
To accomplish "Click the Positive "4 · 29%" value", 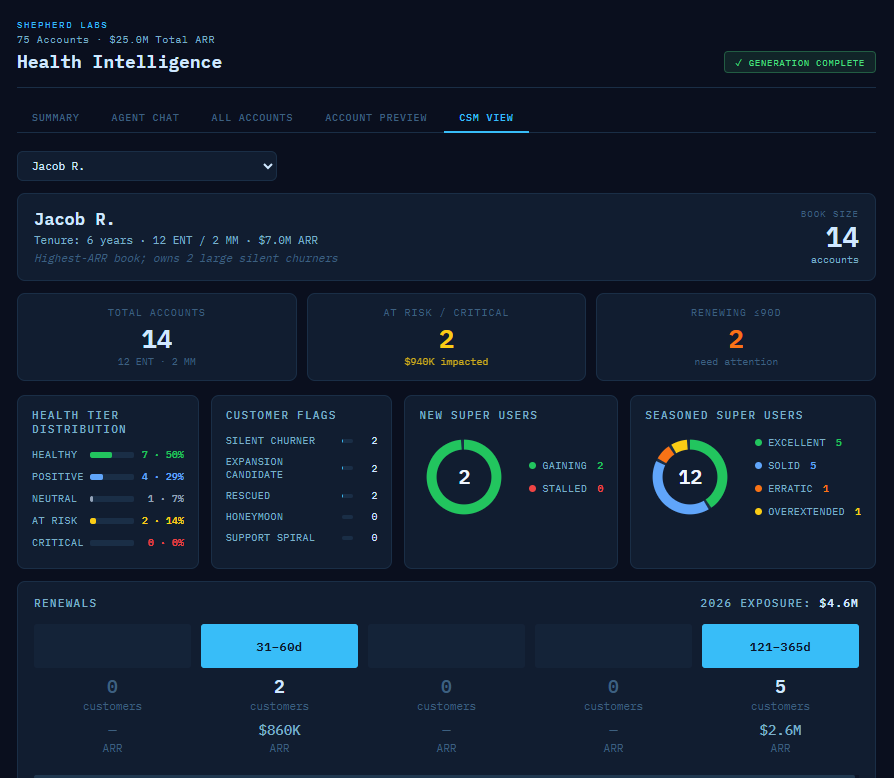I will tap(162, 477).
